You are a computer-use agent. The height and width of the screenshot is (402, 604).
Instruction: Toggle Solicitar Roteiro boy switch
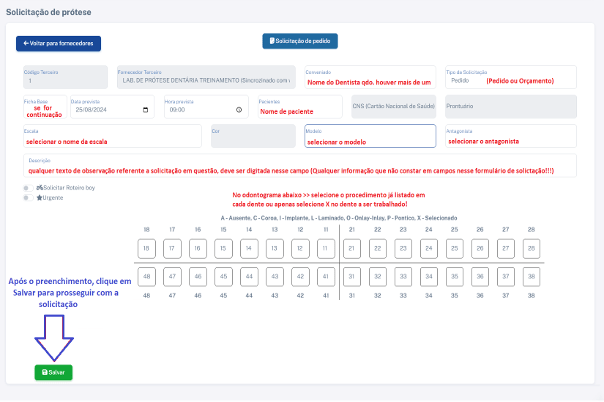pos(28,188)
